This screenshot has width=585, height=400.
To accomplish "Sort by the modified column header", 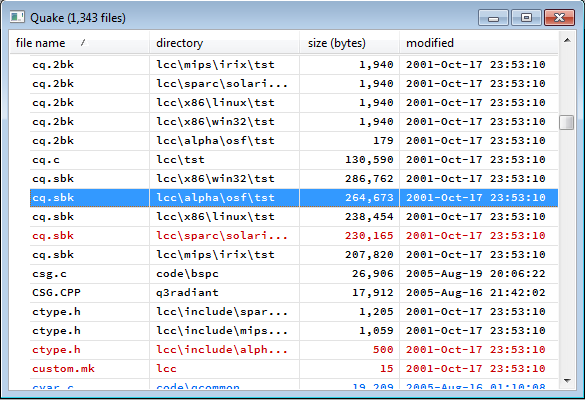I will [x=479, y=43].
